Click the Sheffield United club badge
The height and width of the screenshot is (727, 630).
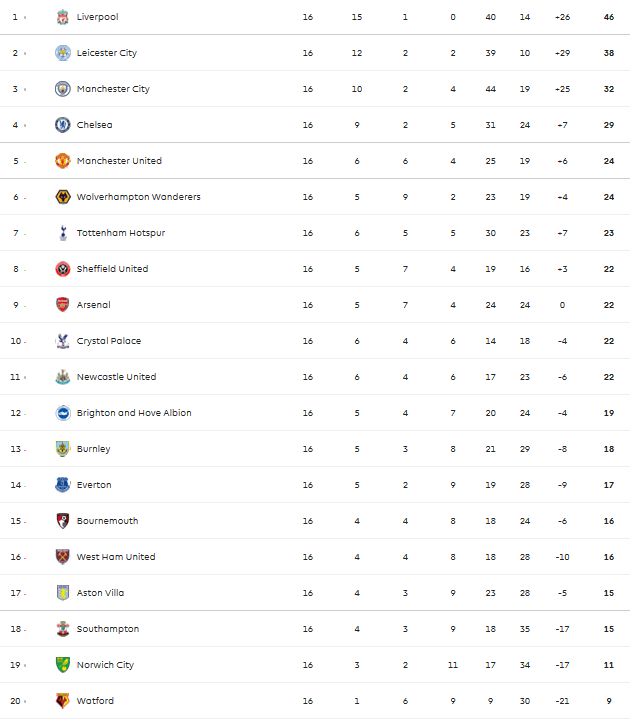tap(63, 269)
